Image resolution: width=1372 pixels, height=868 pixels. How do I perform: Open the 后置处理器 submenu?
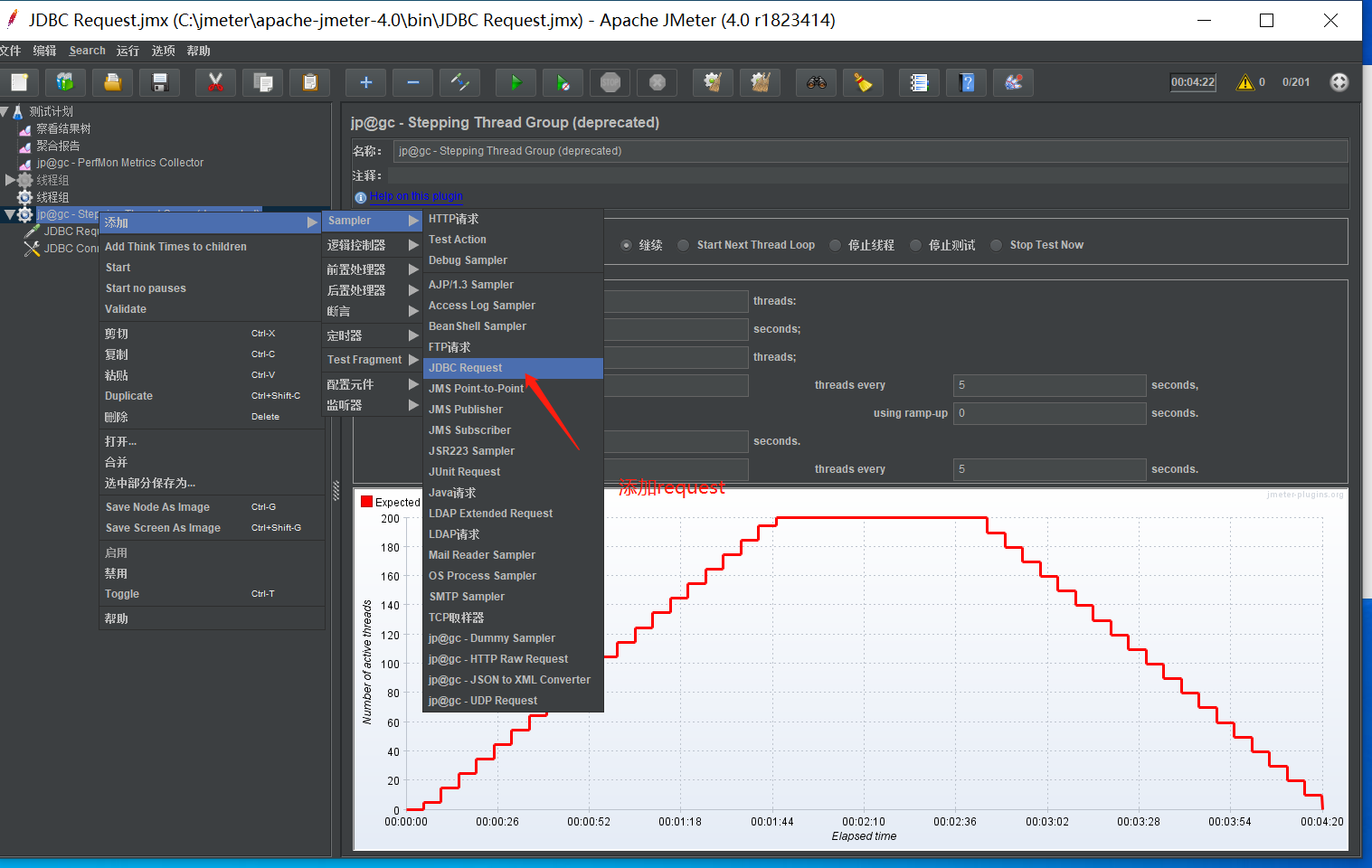coord(372,290)
